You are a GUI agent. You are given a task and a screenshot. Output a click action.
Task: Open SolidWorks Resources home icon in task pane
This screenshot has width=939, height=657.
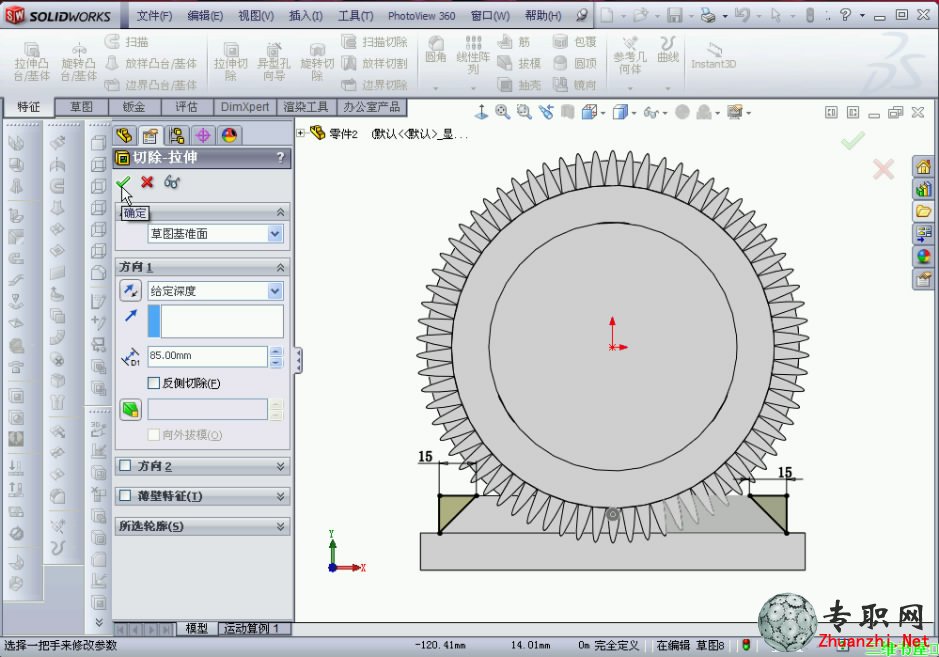point(923,166)
